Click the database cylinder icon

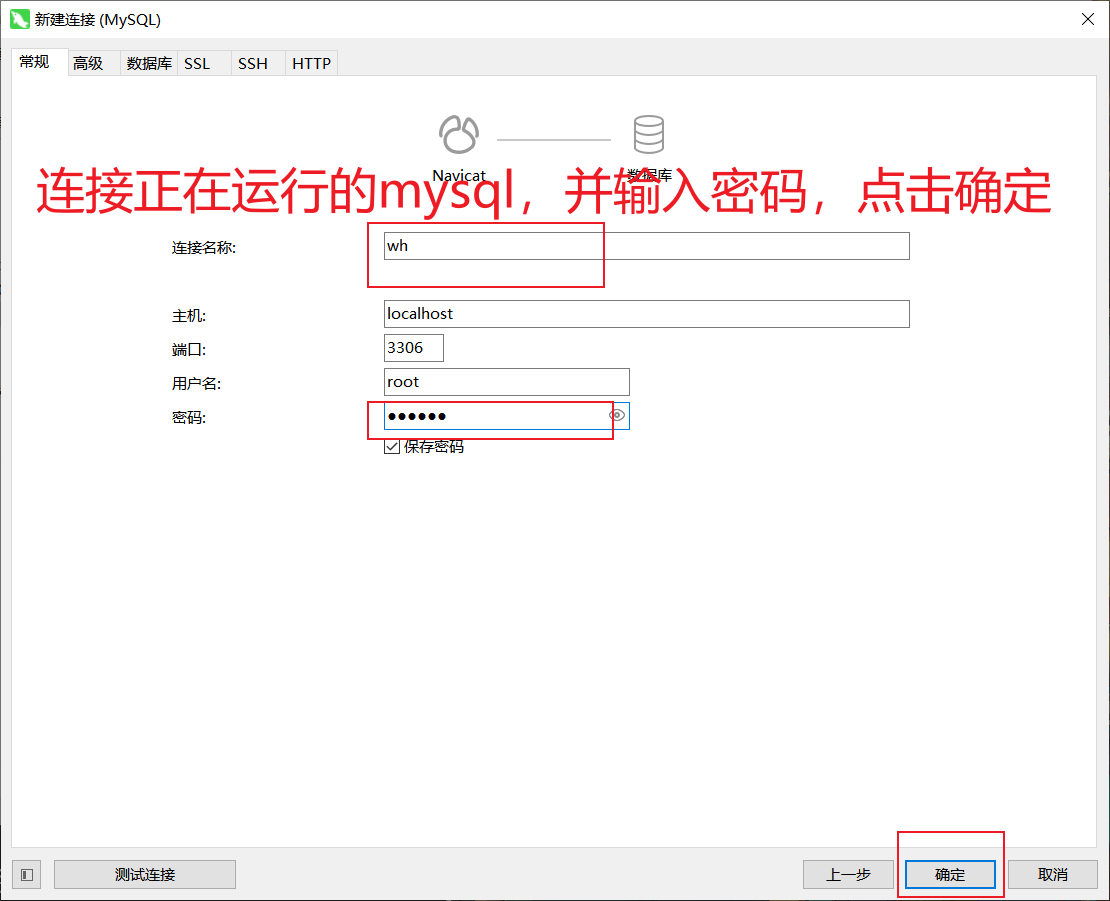(x=648, y=134)
